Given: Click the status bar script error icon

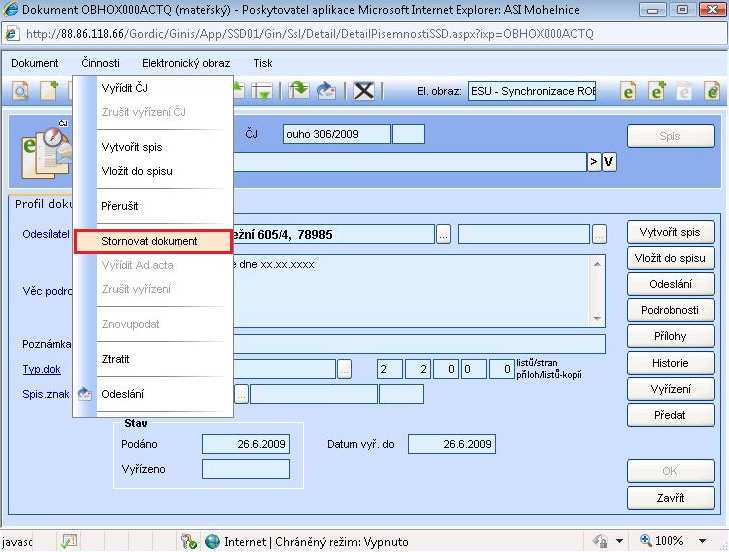Looking at the screenshot, I should pos(69,541).
